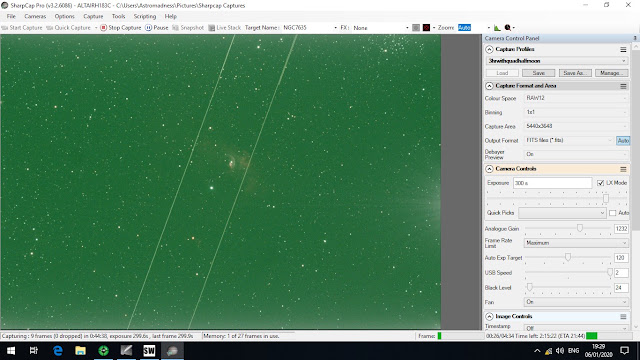Open the Capture Profiles hamburger menu

pos(623,49)
